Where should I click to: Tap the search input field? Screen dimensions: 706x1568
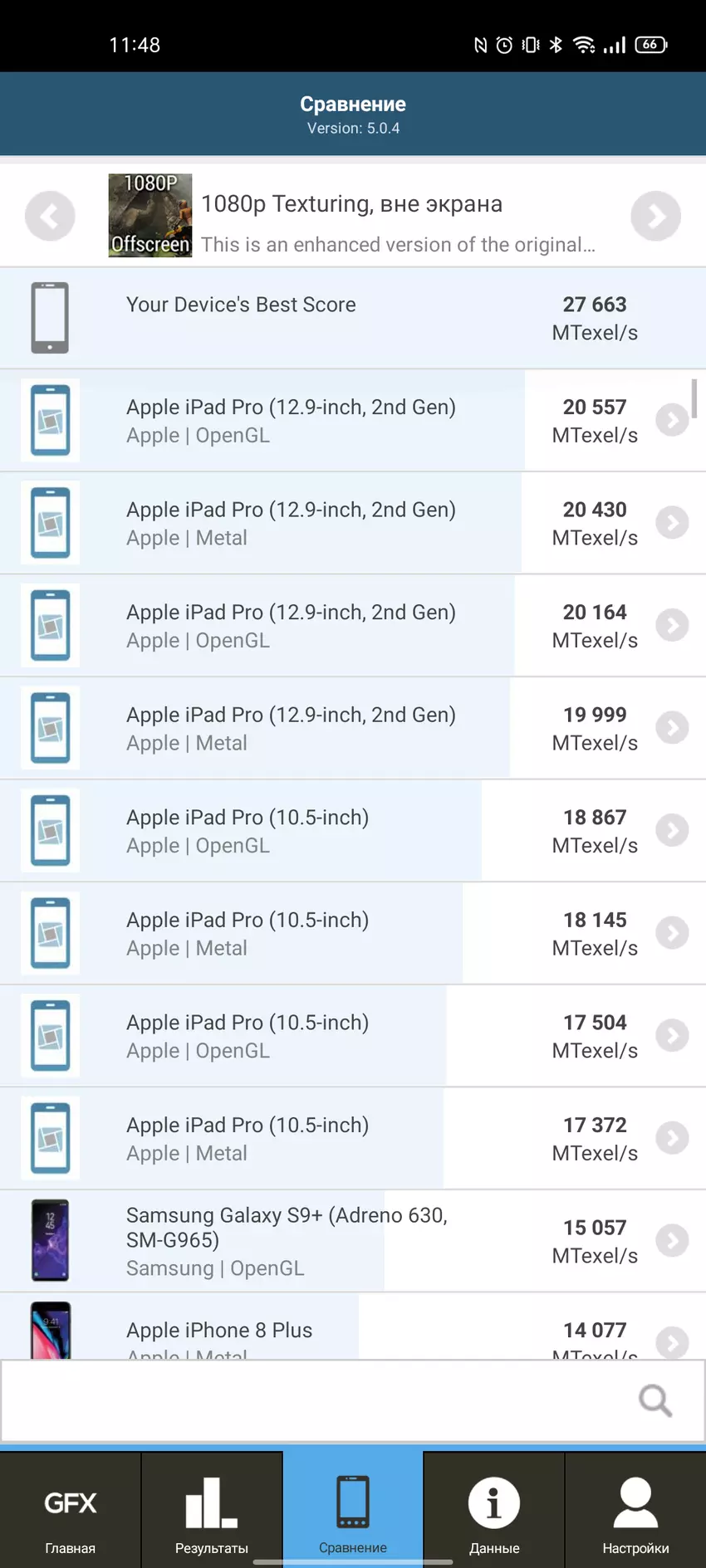[x=316, y=1400]
